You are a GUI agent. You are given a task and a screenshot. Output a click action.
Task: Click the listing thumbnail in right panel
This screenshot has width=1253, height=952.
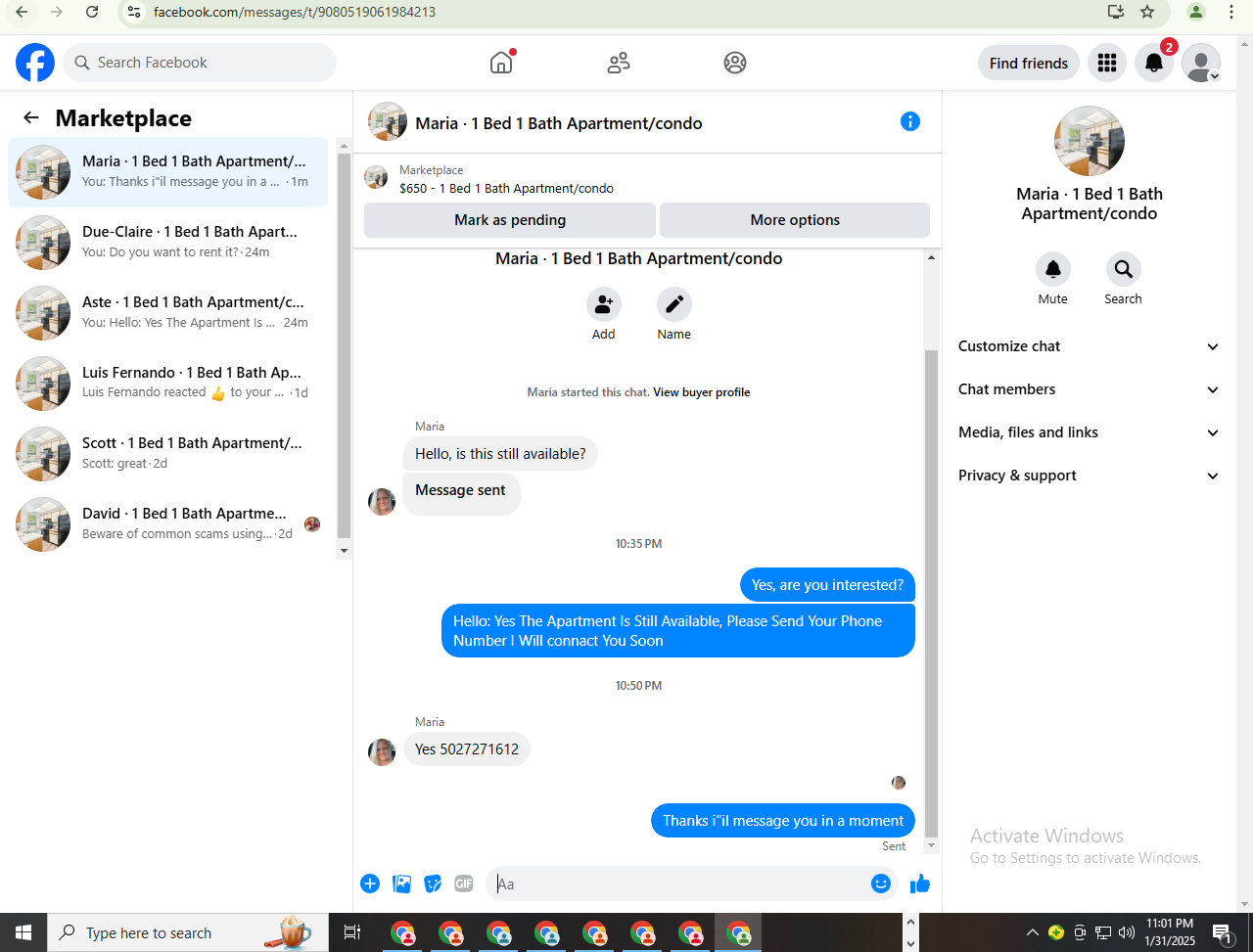(1090, 141)
